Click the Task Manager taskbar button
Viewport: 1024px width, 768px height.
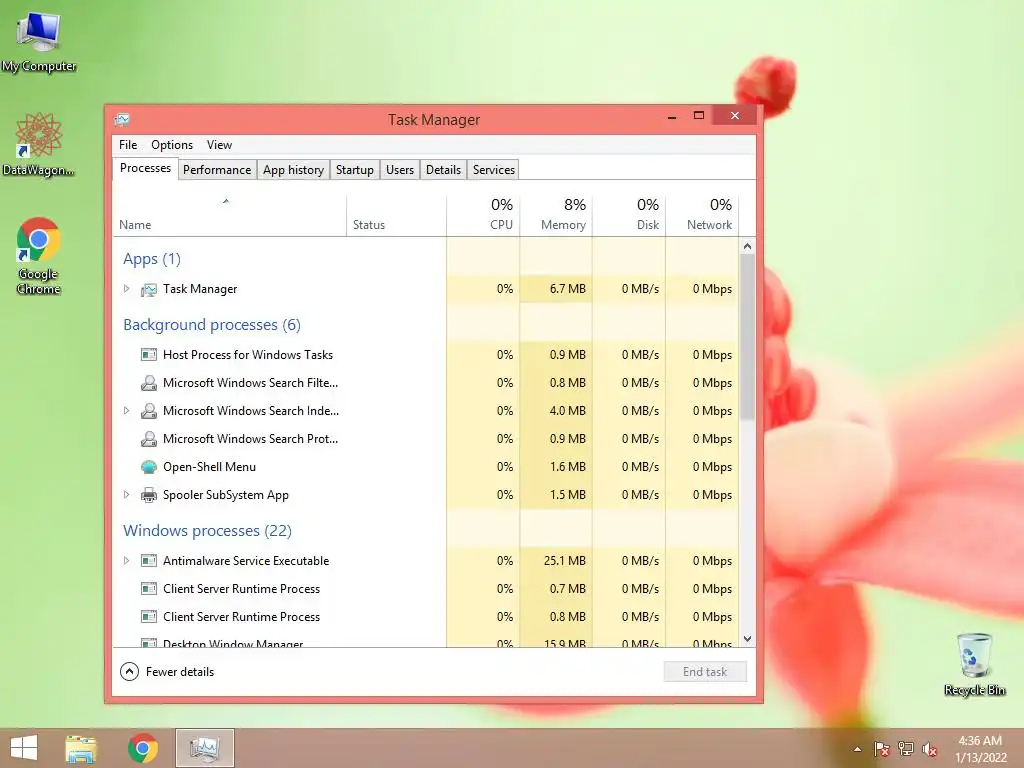204,748
